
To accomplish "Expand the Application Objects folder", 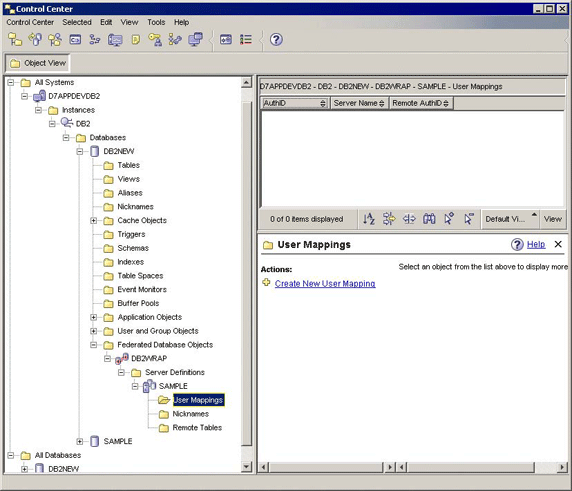I will pos(94,317).
